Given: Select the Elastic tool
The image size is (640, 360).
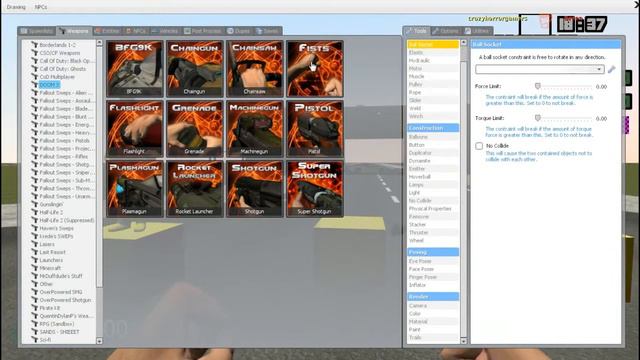Looking at the screenshot, I should [x=433, y=52].
